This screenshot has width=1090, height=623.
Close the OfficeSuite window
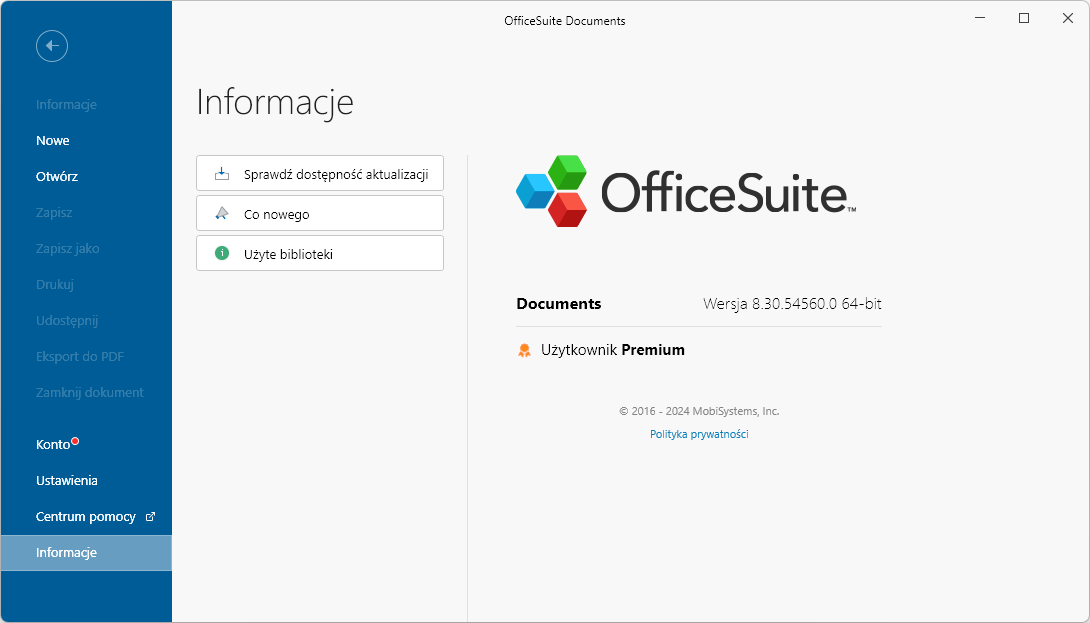(x=1068, y=18)
